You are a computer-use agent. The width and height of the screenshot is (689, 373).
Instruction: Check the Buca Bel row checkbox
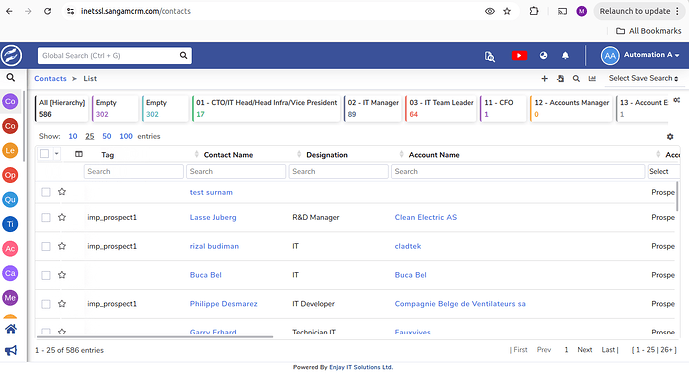(46, 275)
